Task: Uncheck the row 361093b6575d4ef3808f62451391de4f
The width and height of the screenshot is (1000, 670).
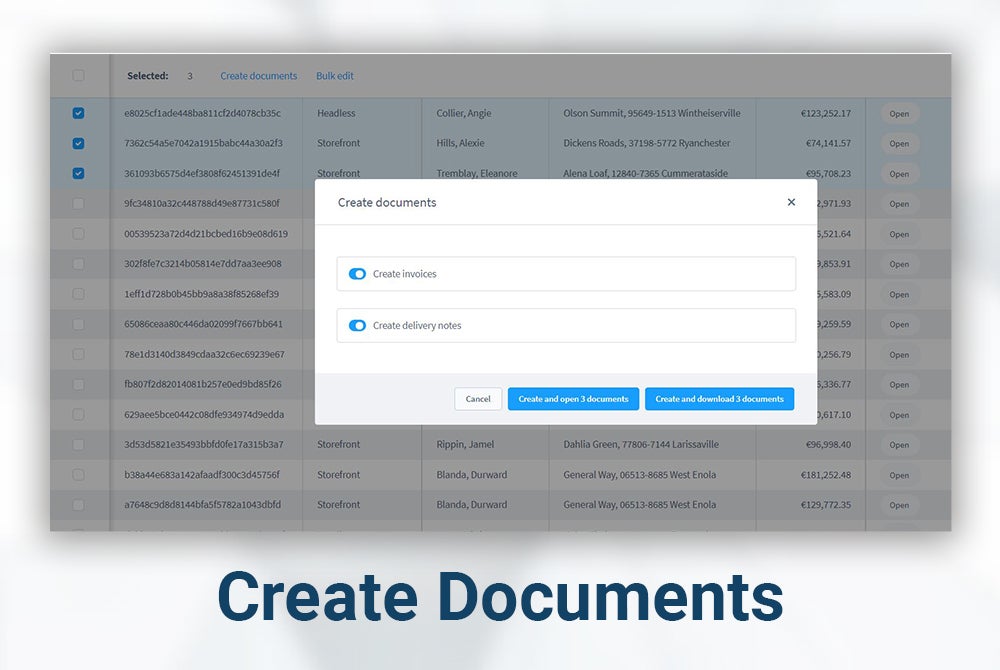Action: 78,173
